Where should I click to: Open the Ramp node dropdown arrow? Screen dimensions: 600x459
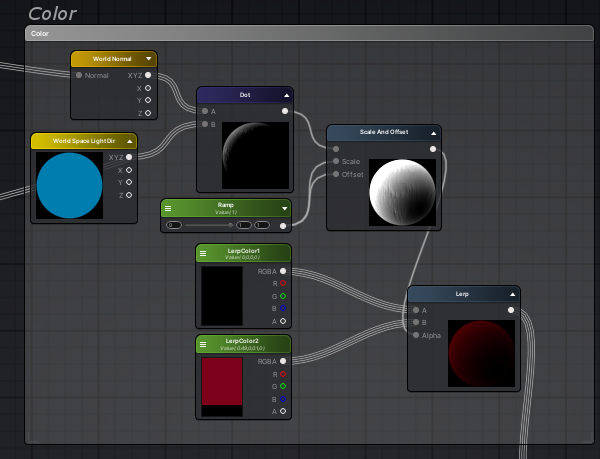pos(284,208)
